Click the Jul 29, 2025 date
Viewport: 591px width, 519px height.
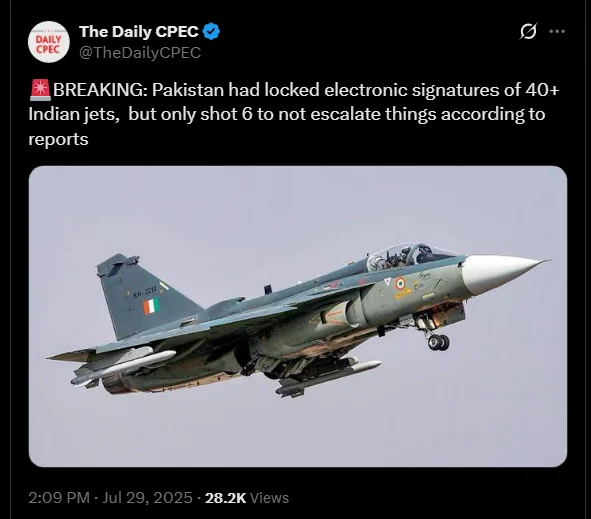[x=147, y=498]
